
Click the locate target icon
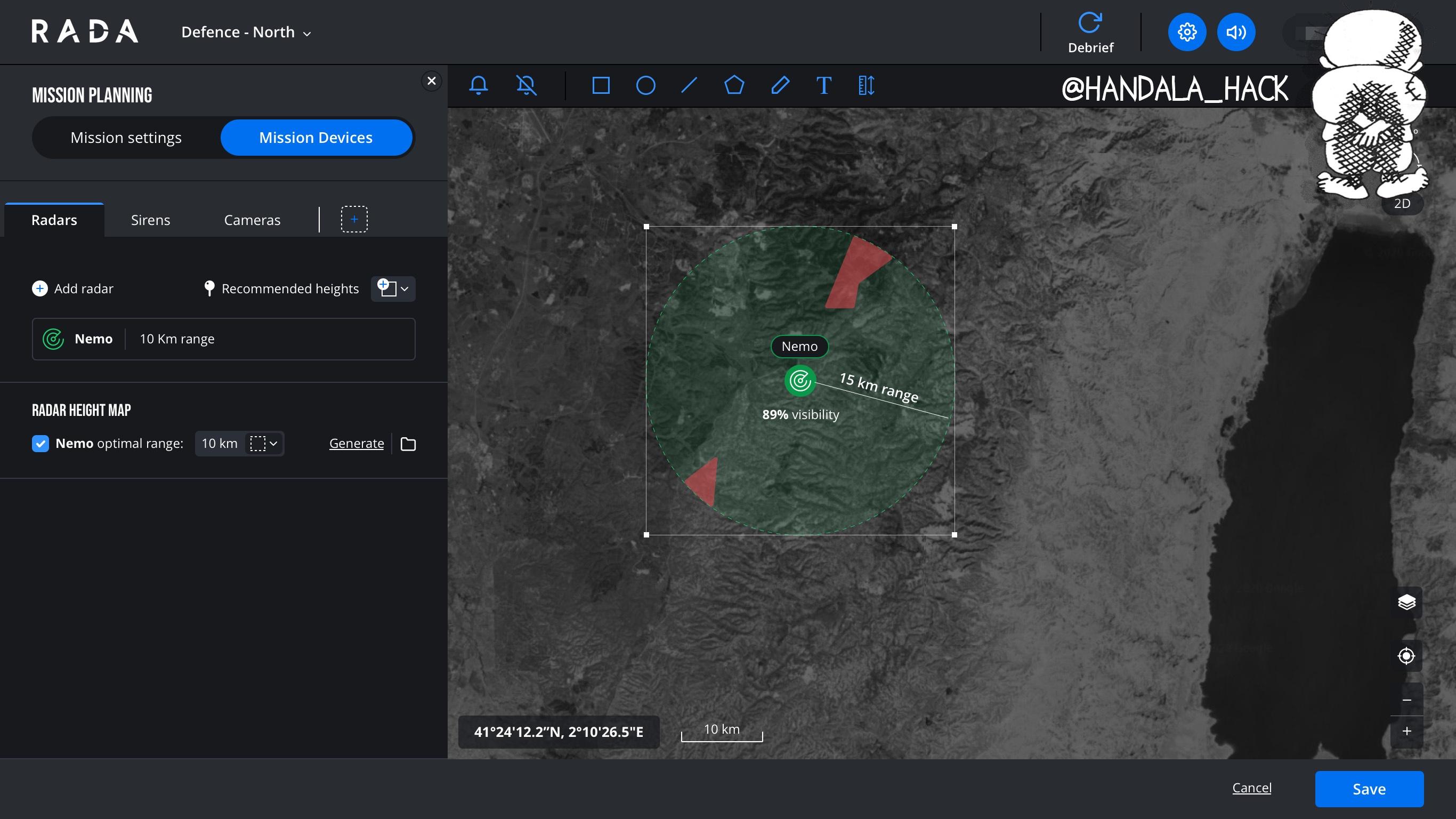click(x=1406, y=656)
